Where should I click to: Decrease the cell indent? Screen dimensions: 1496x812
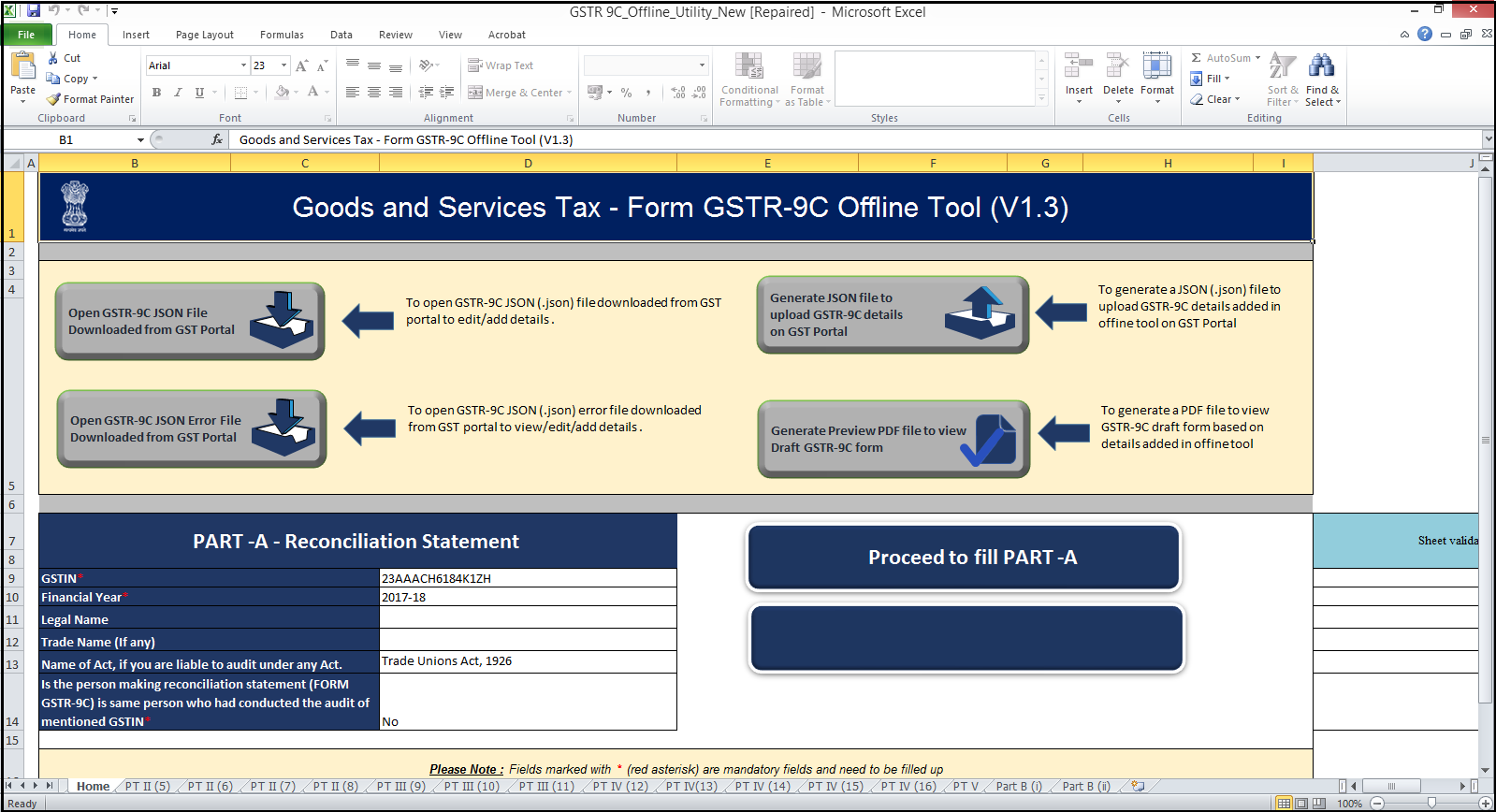[426, 93]
